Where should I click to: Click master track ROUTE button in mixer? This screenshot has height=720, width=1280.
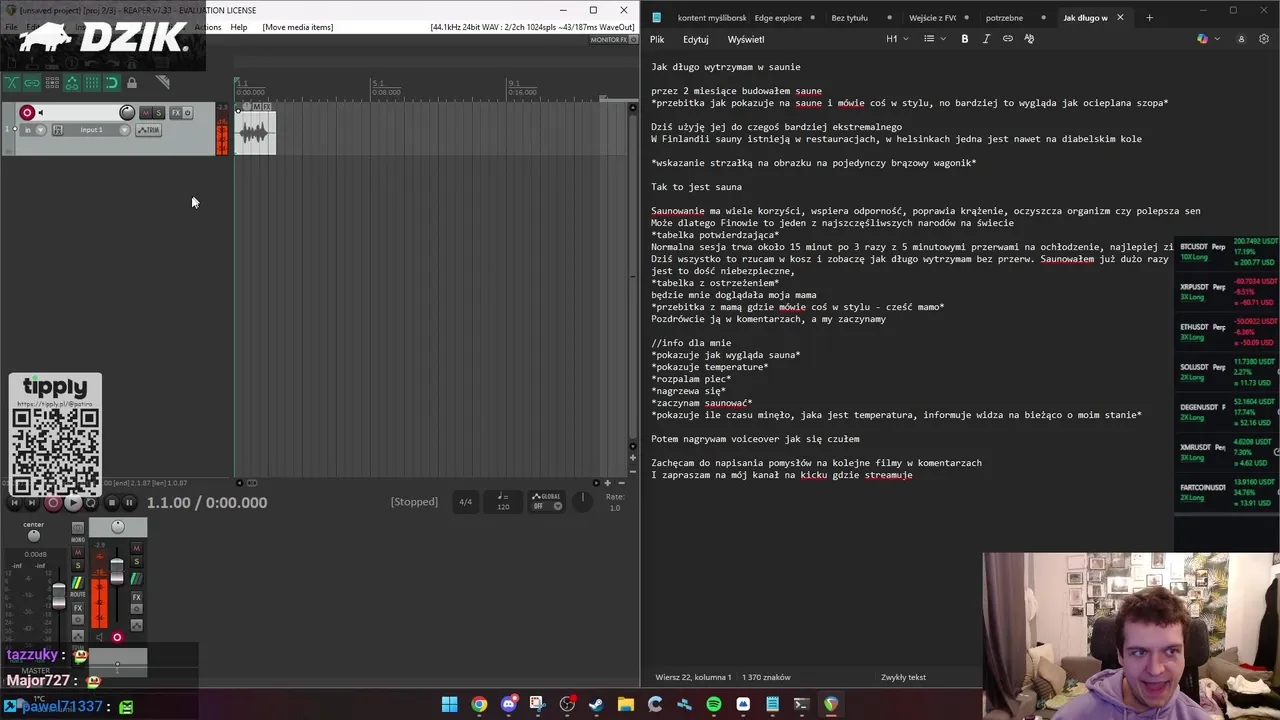pos(78,585)
